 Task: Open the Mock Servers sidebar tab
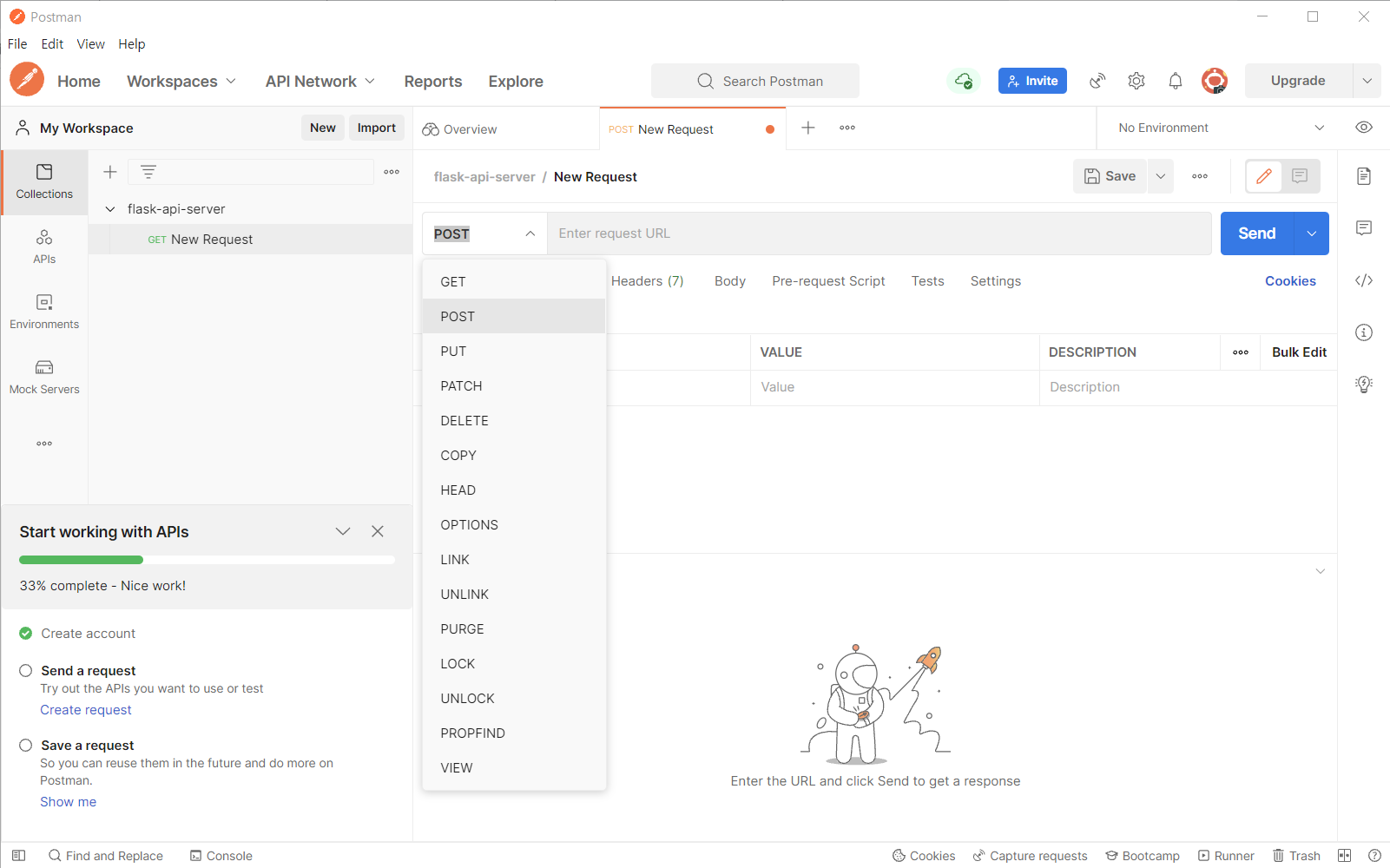click(44, 378)
